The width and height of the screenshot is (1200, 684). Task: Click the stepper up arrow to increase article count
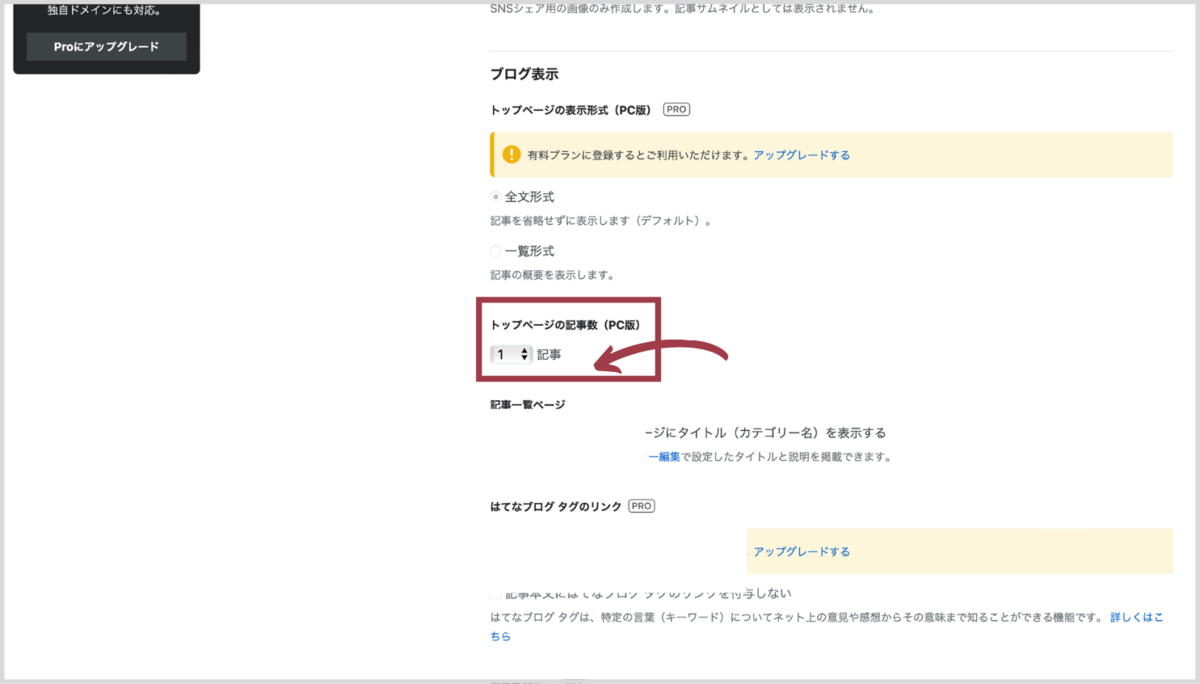[x=523, y=350]
